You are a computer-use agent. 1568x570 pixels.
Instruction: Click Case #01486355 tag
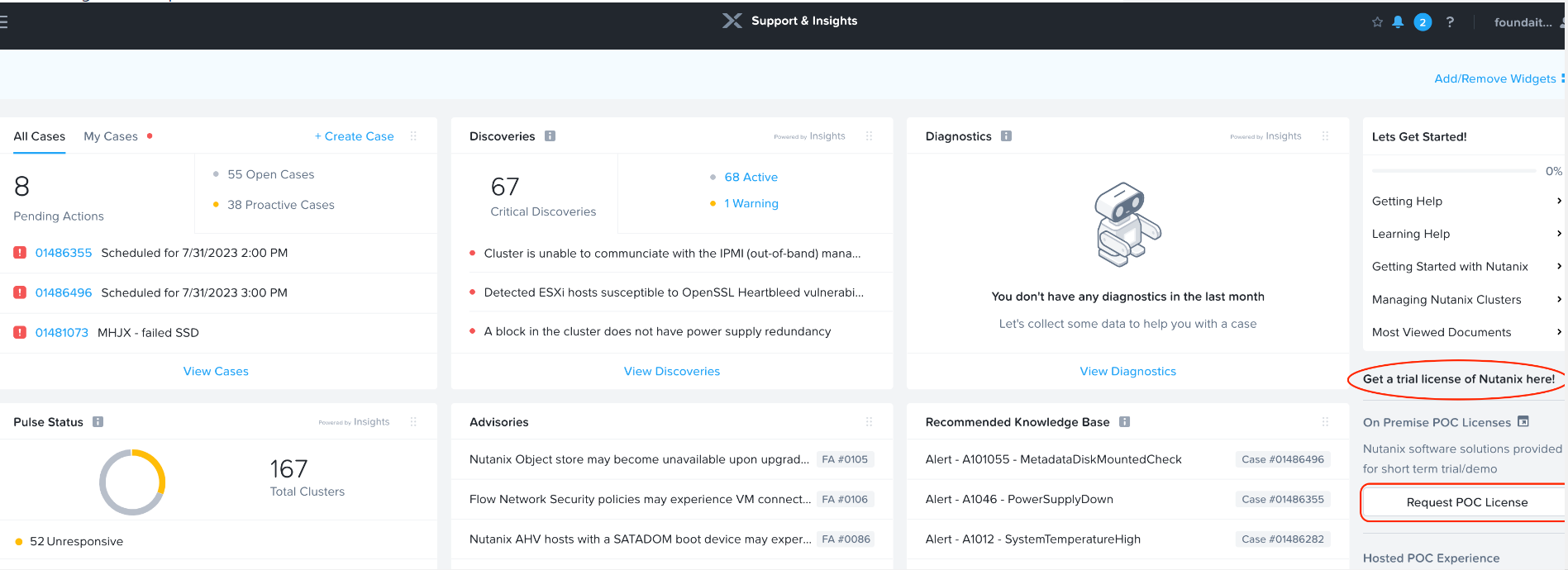pos(1283,499)
